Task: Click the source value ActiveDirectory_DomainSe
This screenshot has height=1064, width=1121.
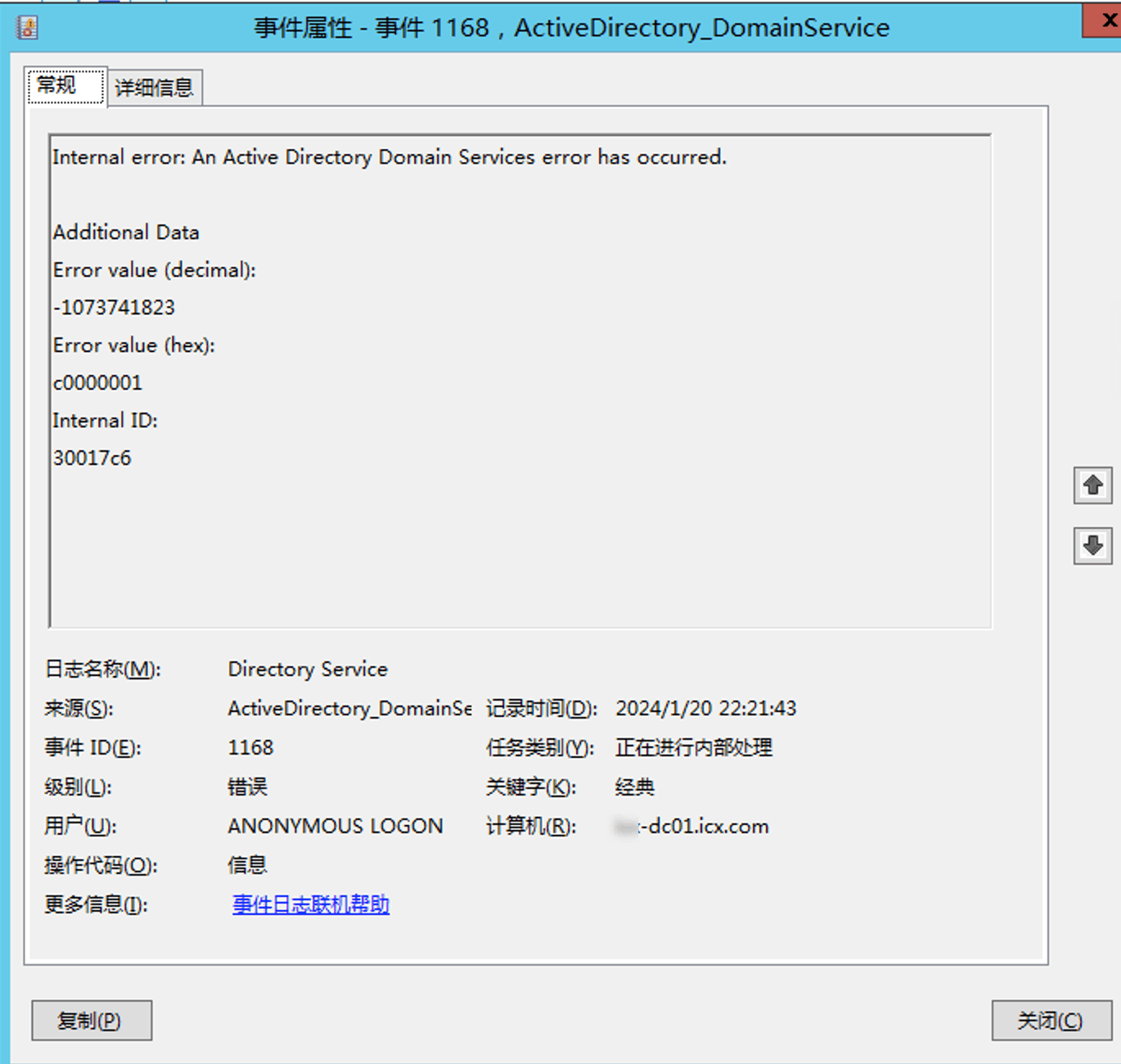Action: [349, 709]
